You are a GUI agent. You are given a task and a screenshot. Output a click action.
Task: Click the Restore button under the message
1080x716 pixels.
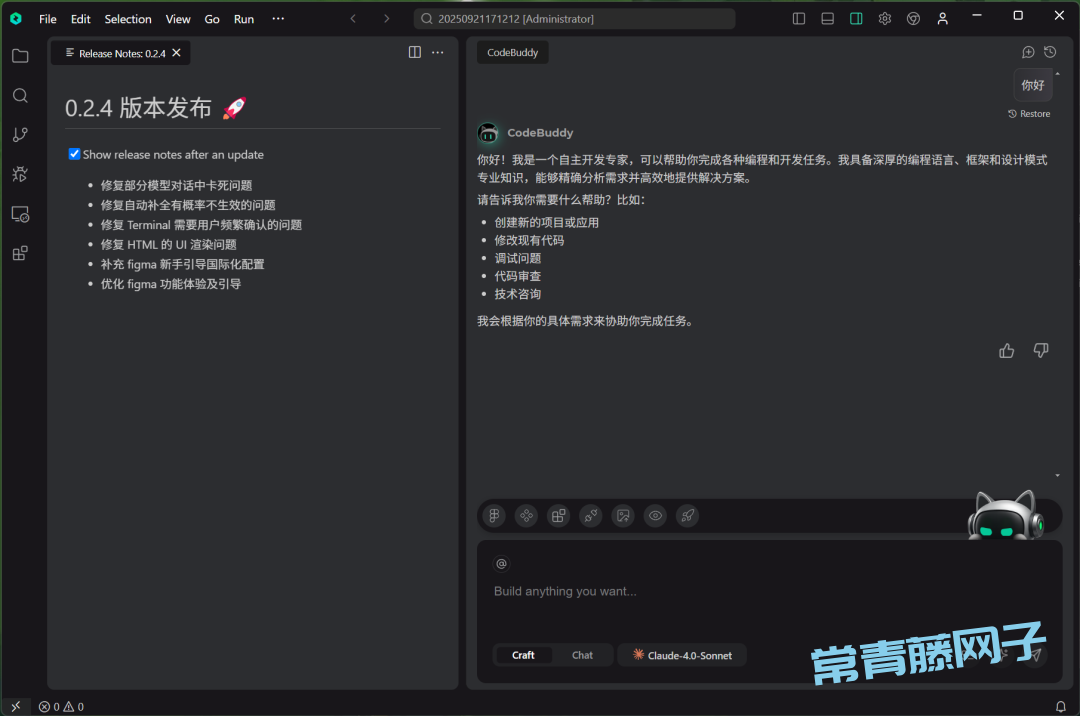[x=1029, y=114]
